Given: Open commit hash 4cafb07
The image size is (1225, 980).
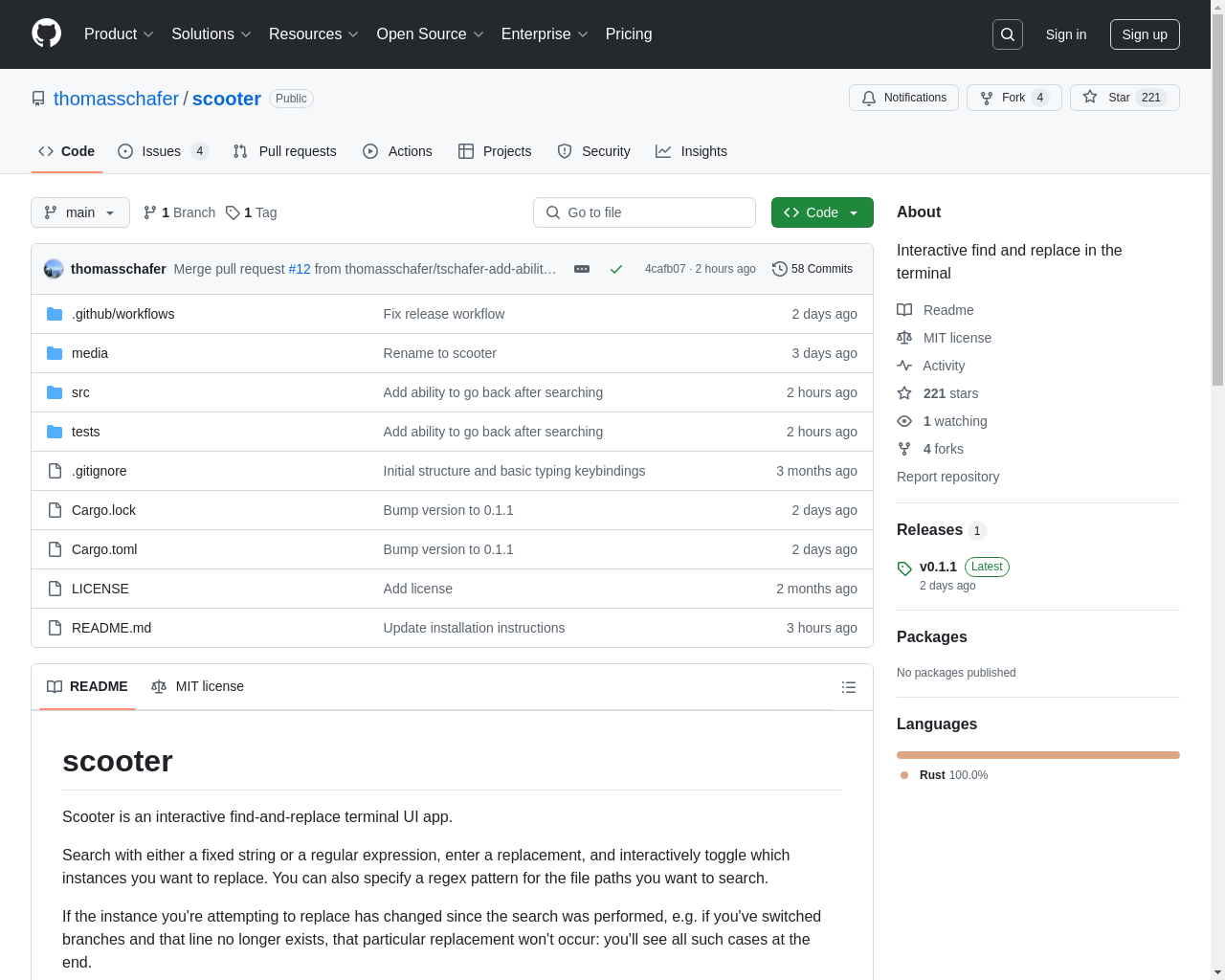Looking at the screenshot, I should pyautogui.click(x=665, y=269).
